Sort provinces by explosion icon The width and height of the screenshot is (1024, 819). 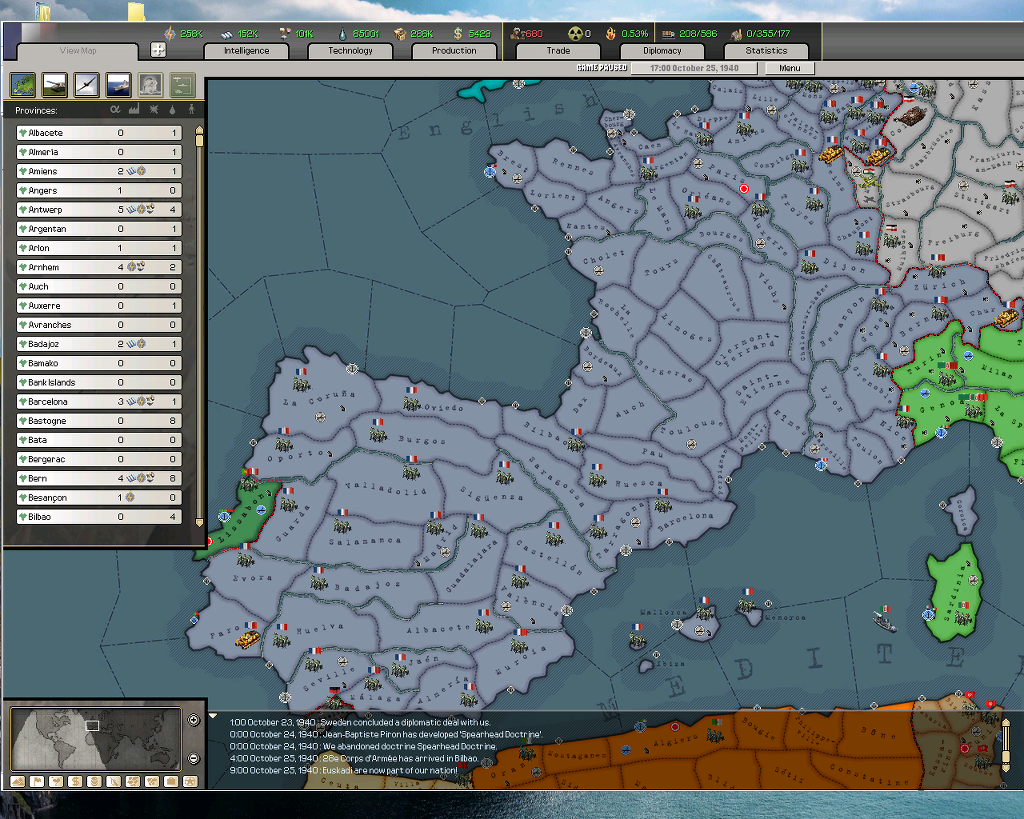[x=154, y=109]
